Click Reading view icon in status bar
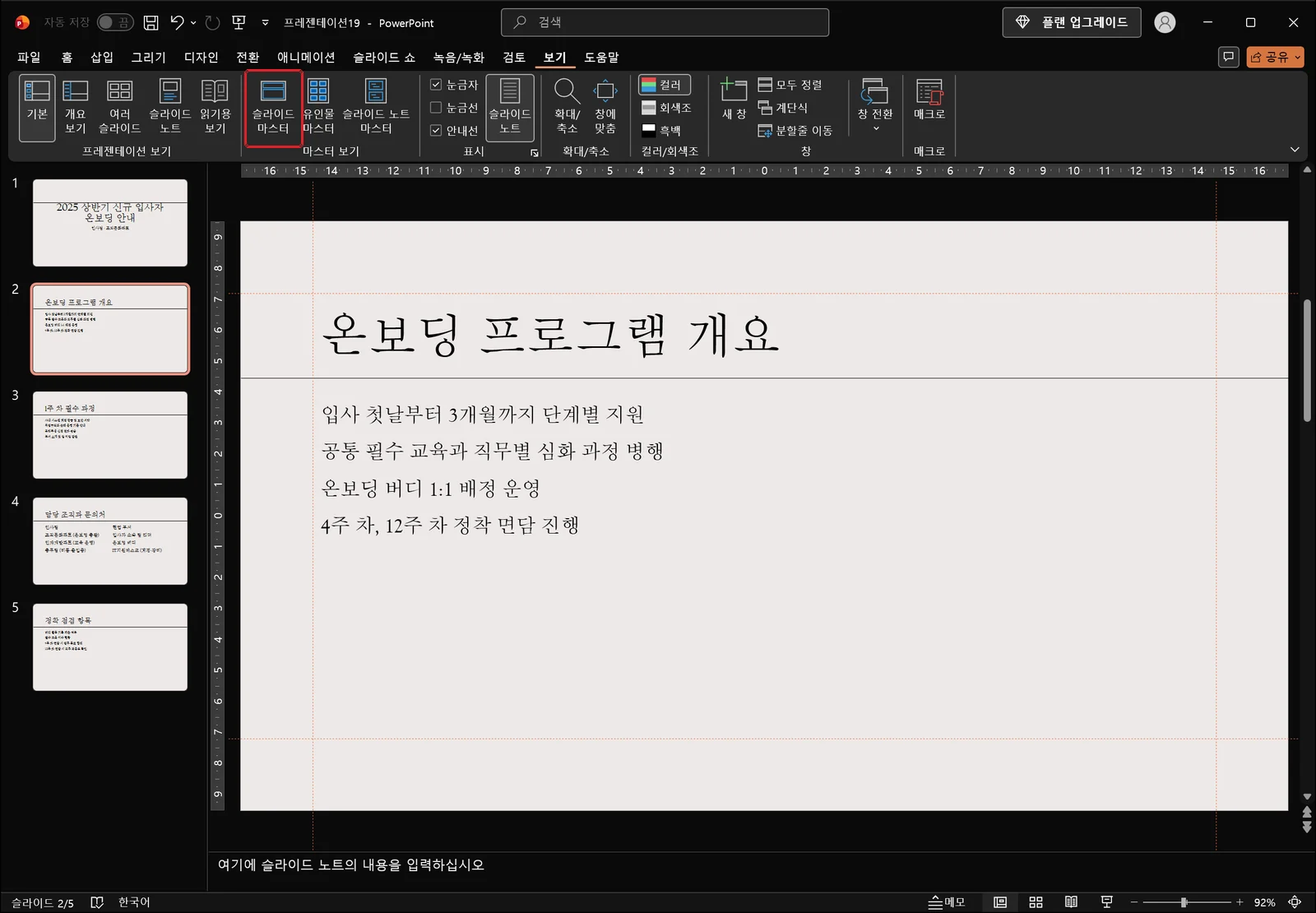Viewport: 1316px width, 913px height. coord(1071,902)
